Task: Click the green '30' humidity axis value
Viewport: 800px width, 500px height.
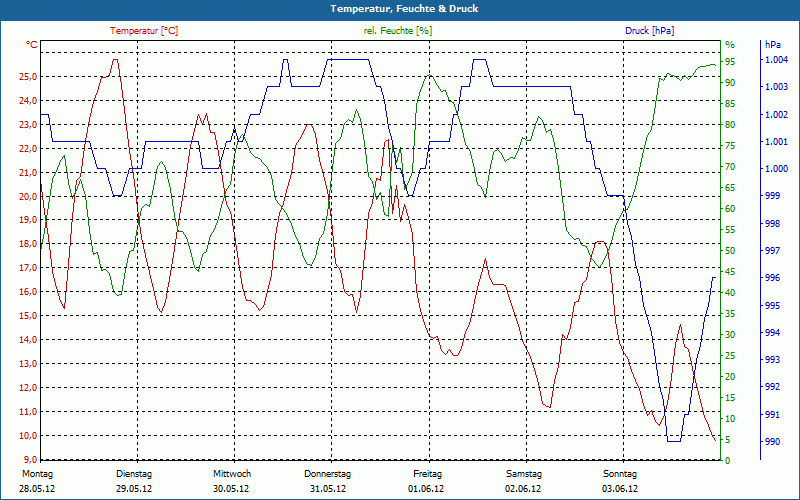Action: coord(730,335)
